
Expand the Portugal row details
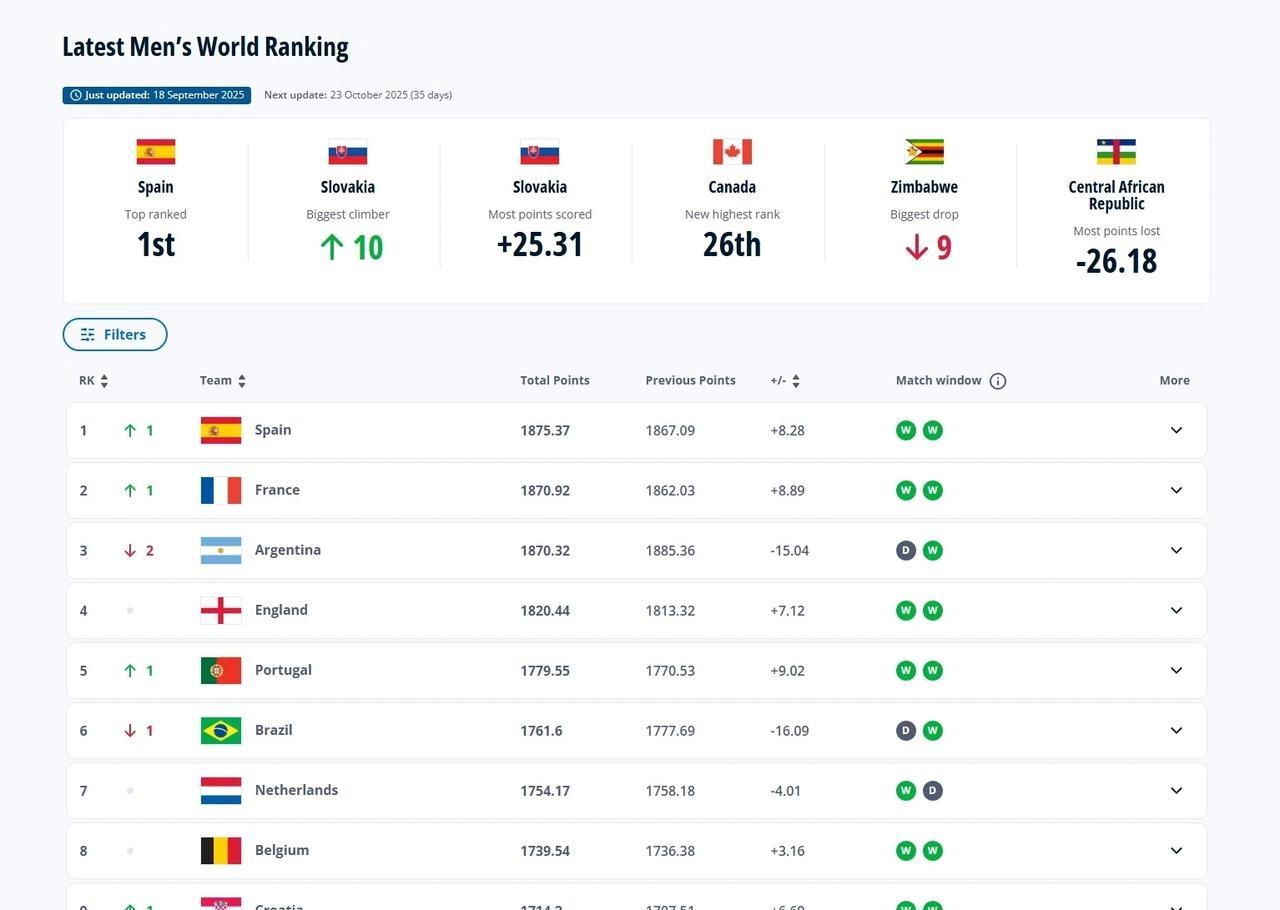[x=1176, y=671]
